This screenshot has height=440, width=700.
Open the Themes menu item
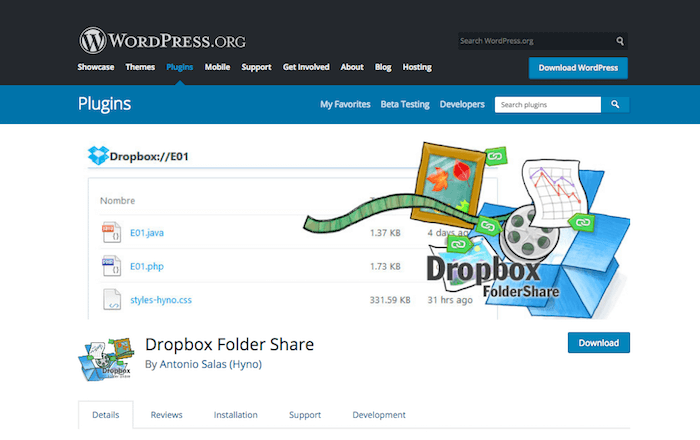pos(140,67)
